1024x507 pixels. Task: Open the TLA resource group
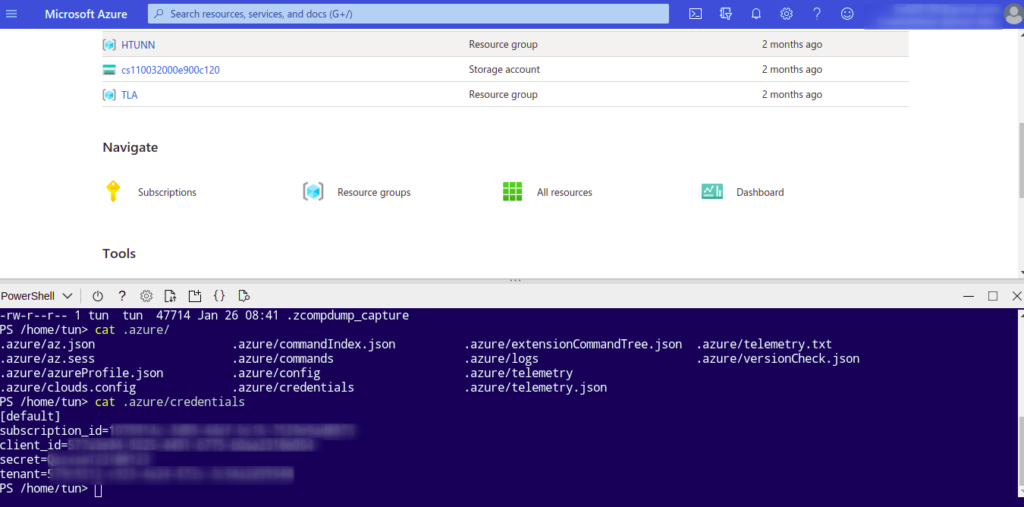tap(129, 95)
